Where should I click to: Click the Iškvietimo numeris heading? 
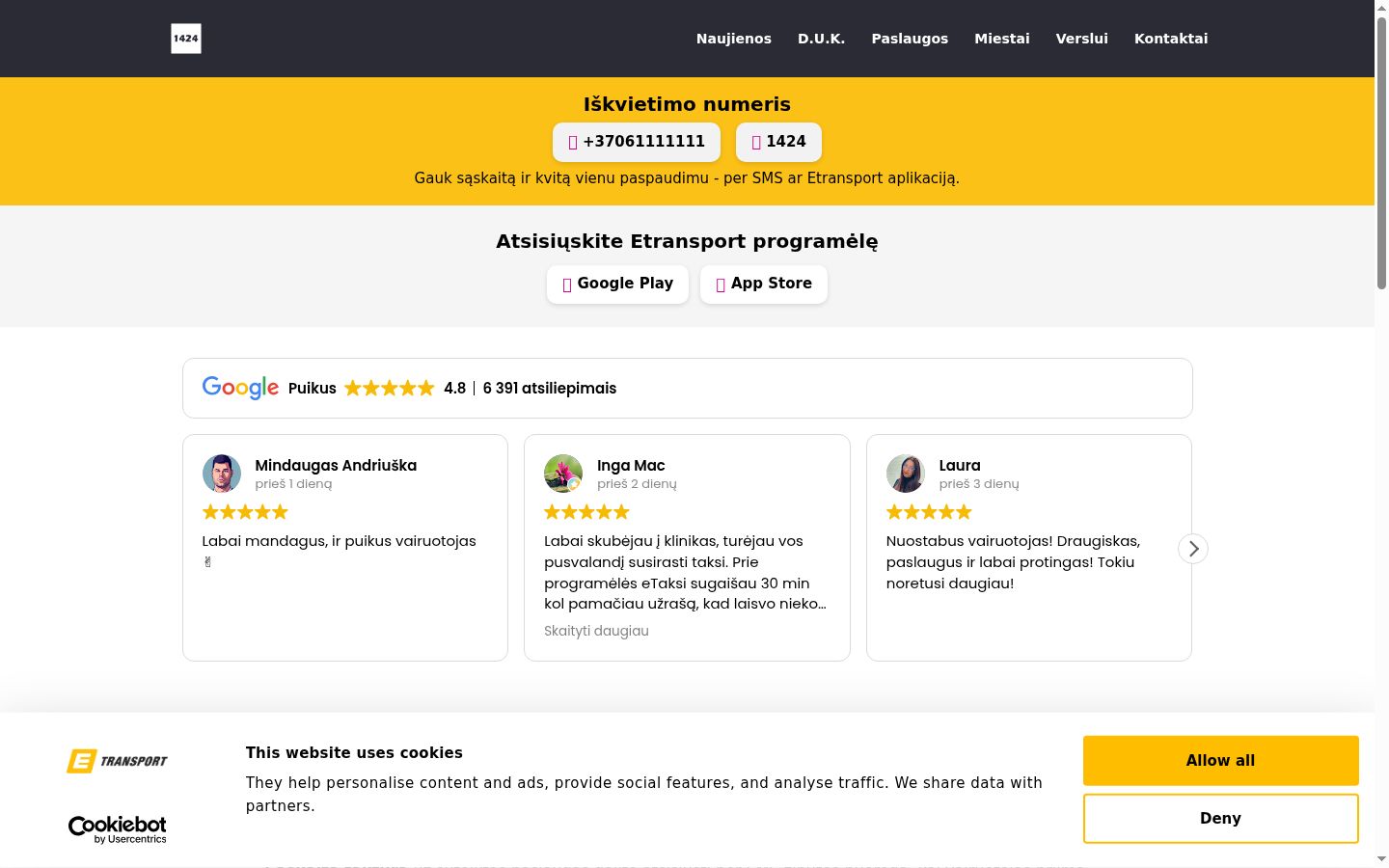tap(687, 104)
